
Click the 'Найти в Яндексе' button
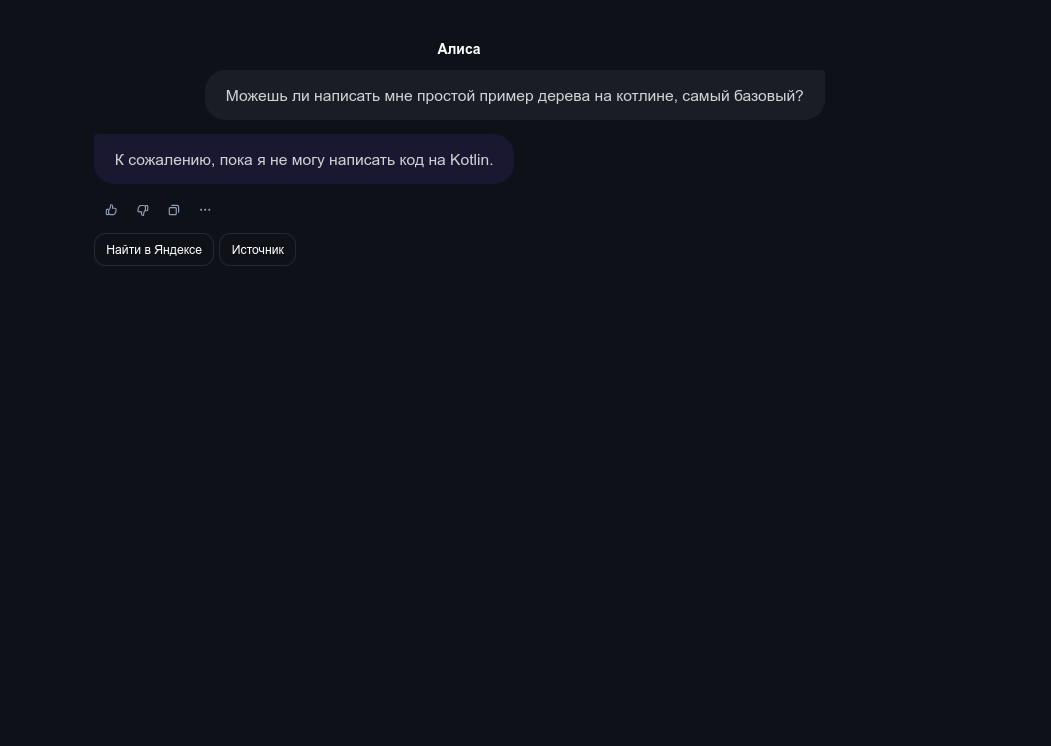153,249
